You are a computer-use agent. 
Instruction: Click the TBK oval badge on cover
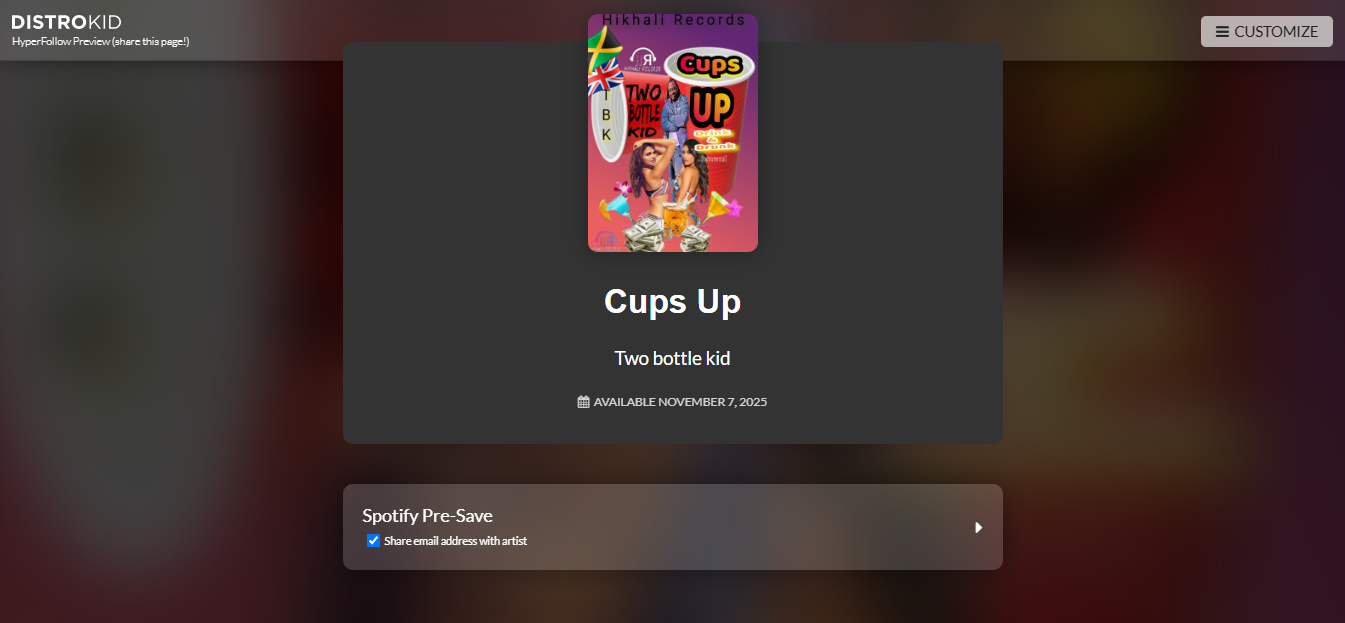click(x=607, y=120)
